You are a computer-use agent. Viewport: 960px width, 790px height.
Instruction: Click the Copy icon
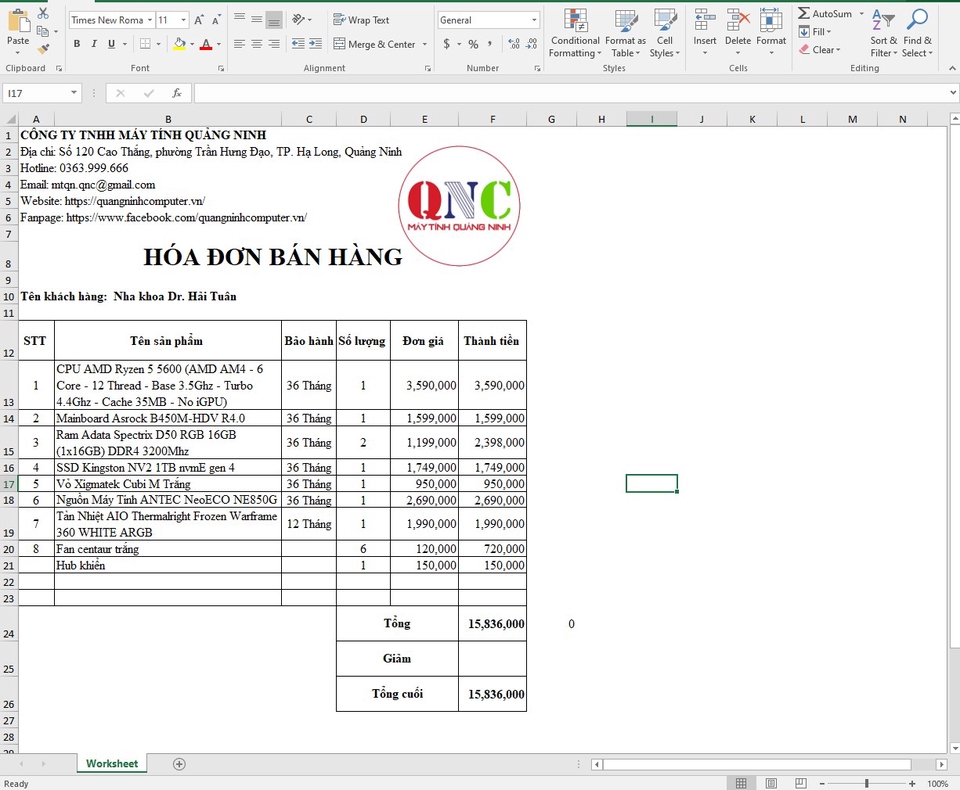click(42, 31)
